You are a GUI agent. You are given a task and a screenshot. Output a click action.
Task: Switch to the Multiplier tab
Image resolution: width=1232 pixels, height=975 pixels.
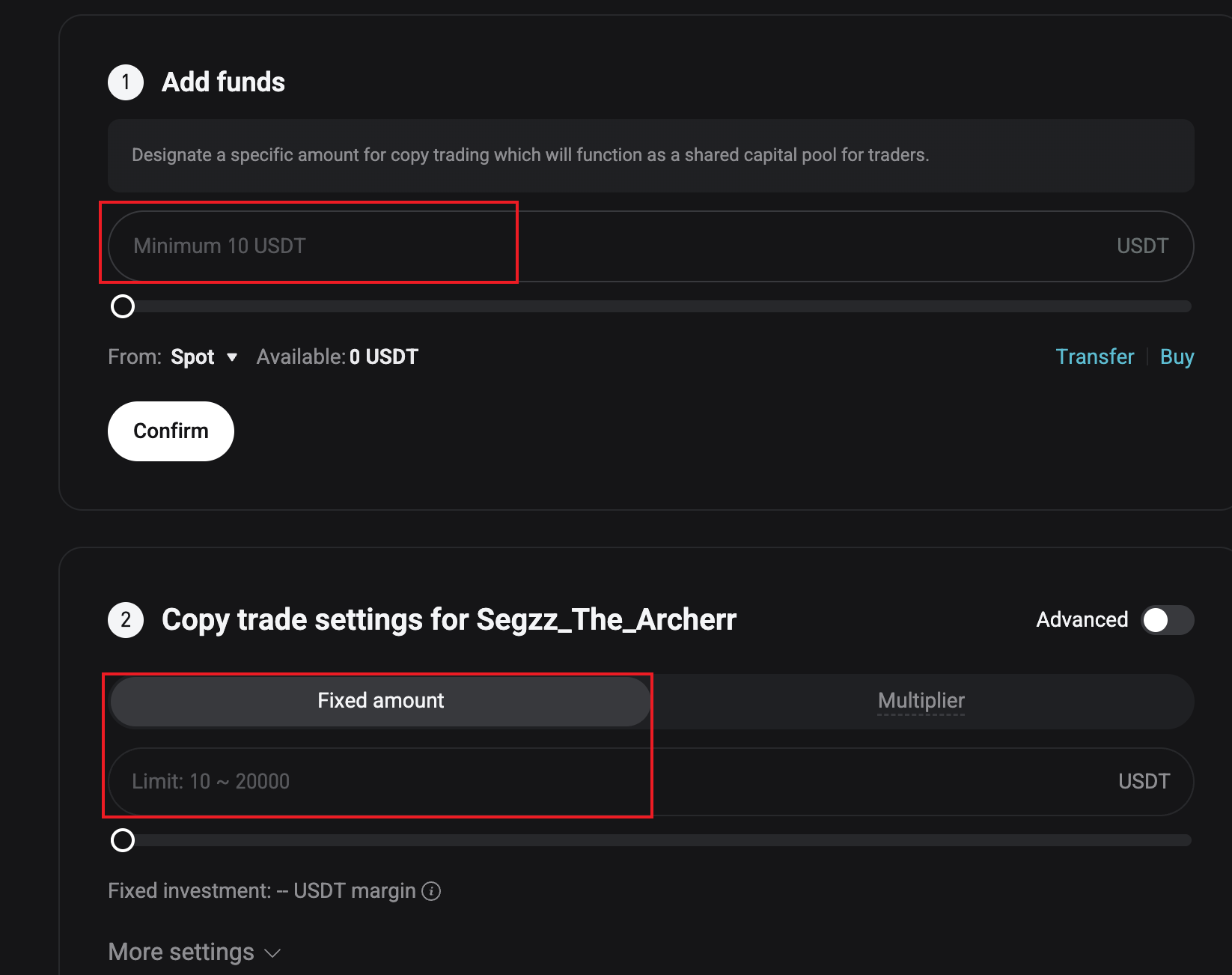(x=921, y=701)
